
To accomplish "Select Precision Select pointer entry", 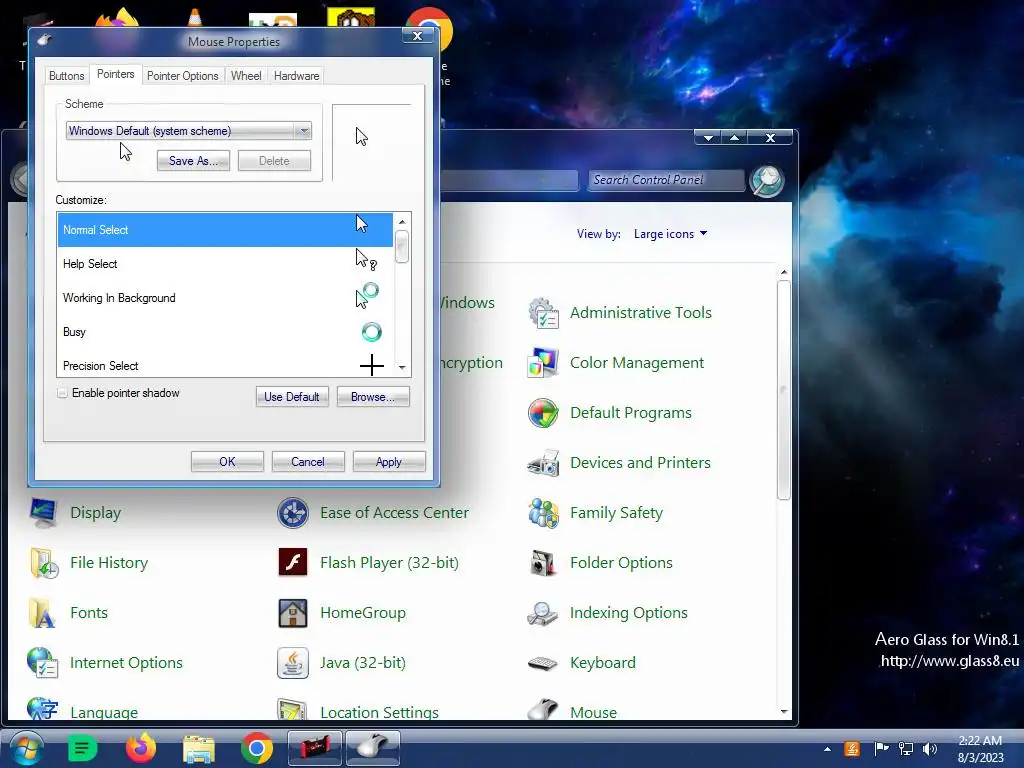I will pyautogui.click(x=225, y=364).
